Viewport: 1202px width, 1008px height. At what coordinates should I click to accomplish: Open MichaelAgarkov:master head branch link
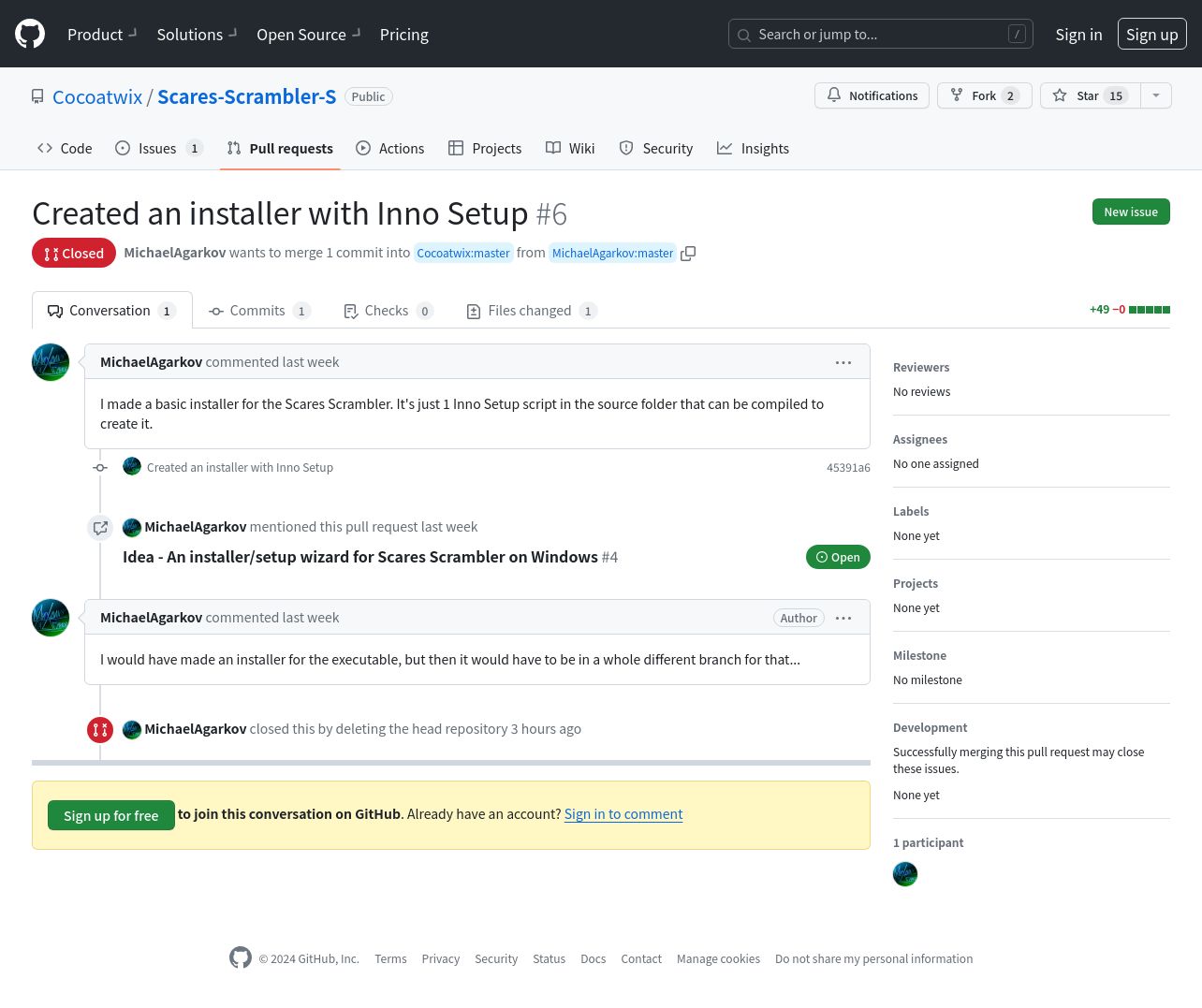pyautogui.click(x=612, y=253)
